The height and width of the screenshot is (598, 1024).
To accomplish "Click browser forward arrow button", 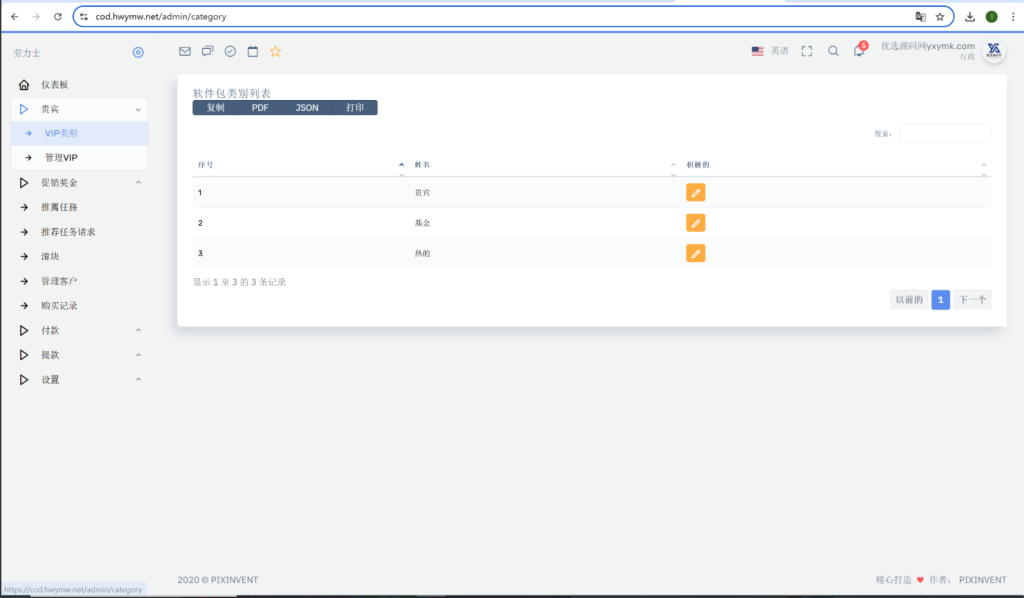I will click(x=36, y=16).
